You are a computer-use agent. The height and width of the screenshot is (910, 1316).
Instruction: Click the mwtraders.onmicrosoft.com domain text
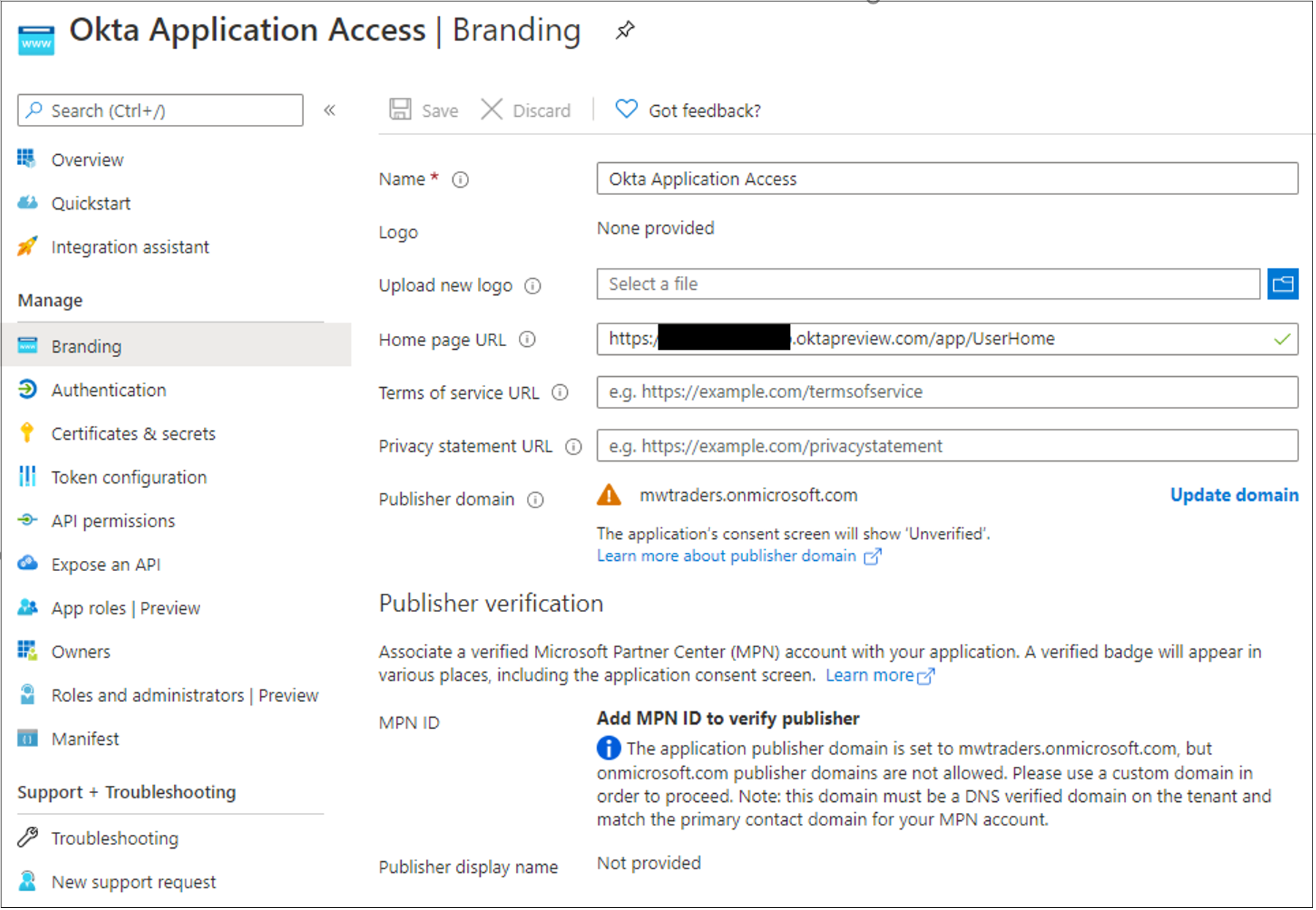click(749, 496)
